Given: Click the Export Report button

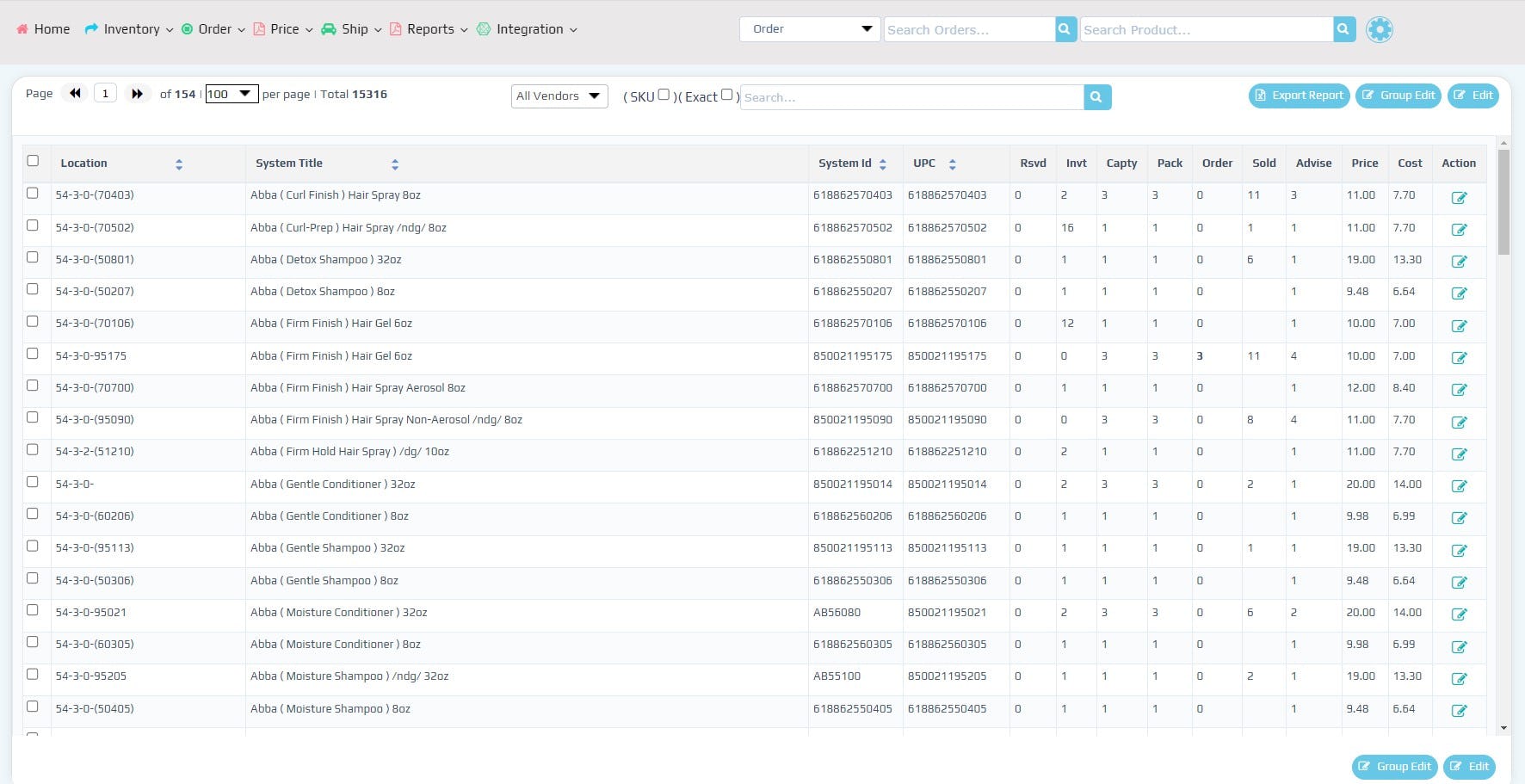Looking at the screenshot, I should (1299, 96).
